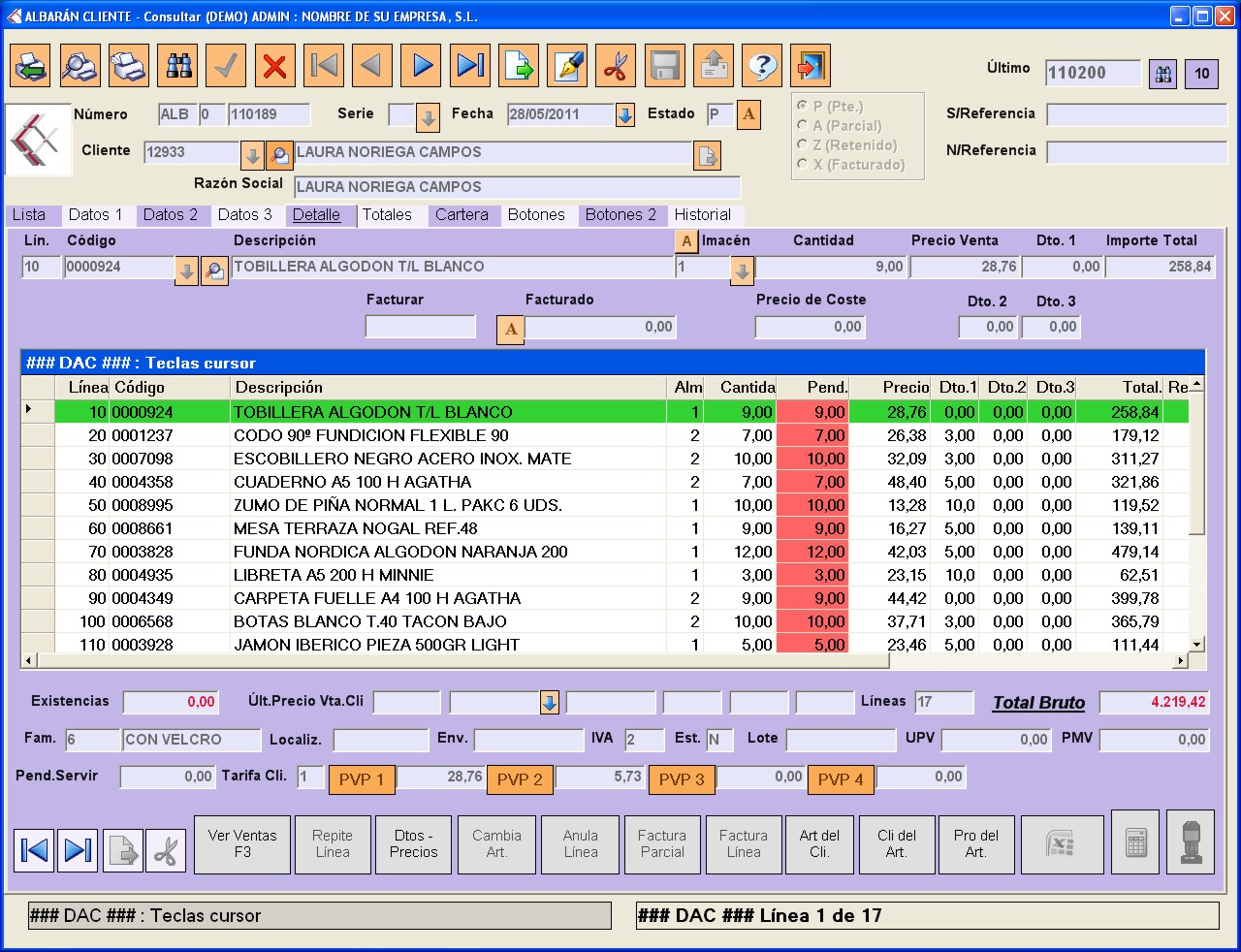This screenshot has height=952, width=1241.
Task: Open search with top-toolbar binoculars icon
Action: pyautogui.click(x=177, y=66)
